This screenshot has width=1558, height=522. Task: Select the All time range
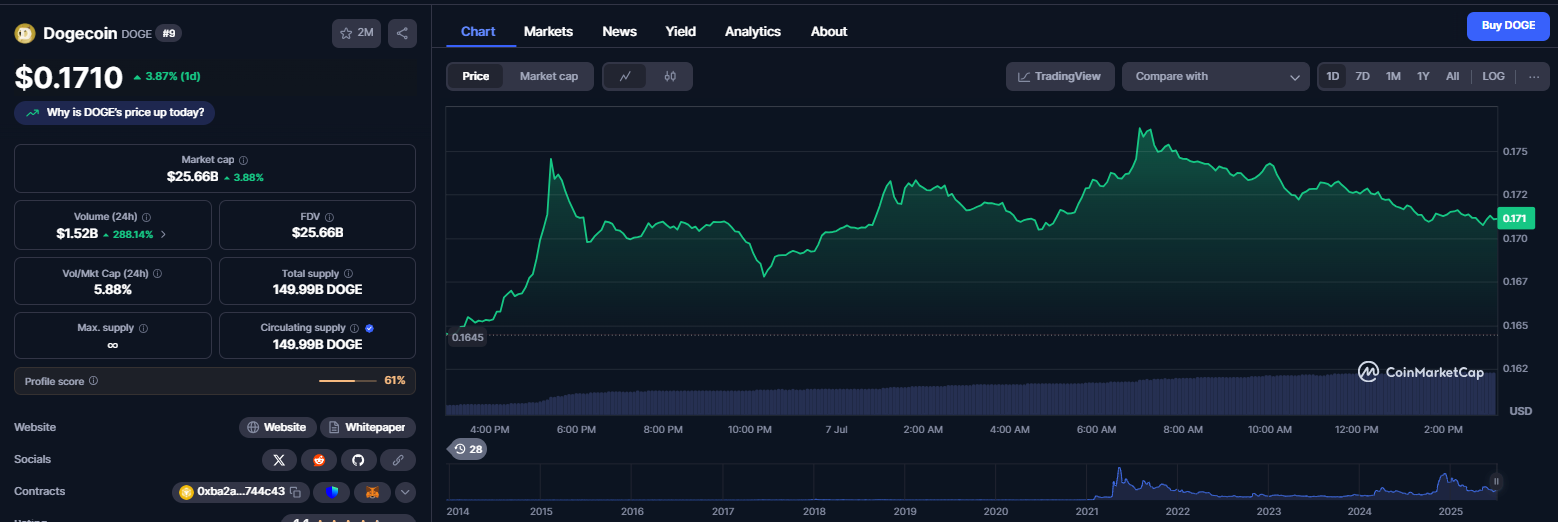[1452, 76]
